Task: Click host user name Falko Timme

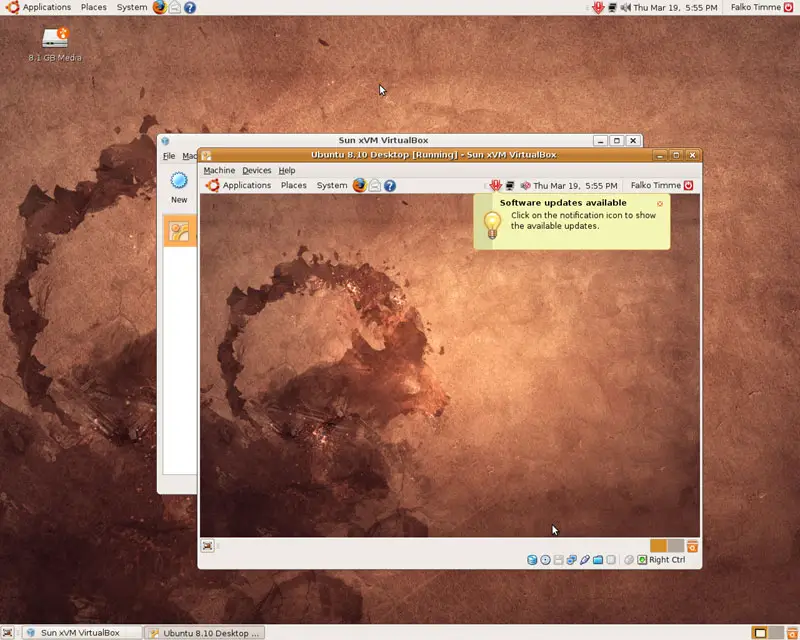Action: [x=756, y=7]
